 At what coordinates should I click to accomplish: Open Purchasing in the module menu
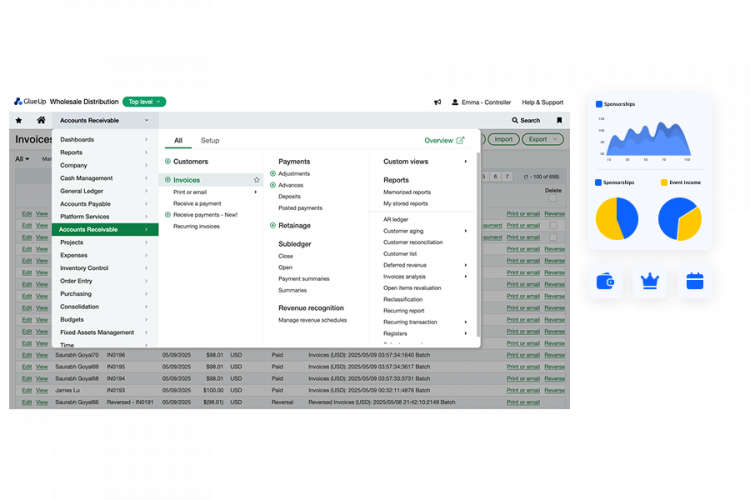tap(104, 294)
